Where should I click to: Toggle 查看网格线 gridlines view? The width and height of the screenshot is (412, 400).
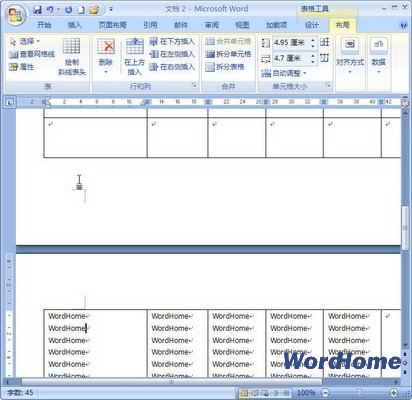[x=32, y=54]
